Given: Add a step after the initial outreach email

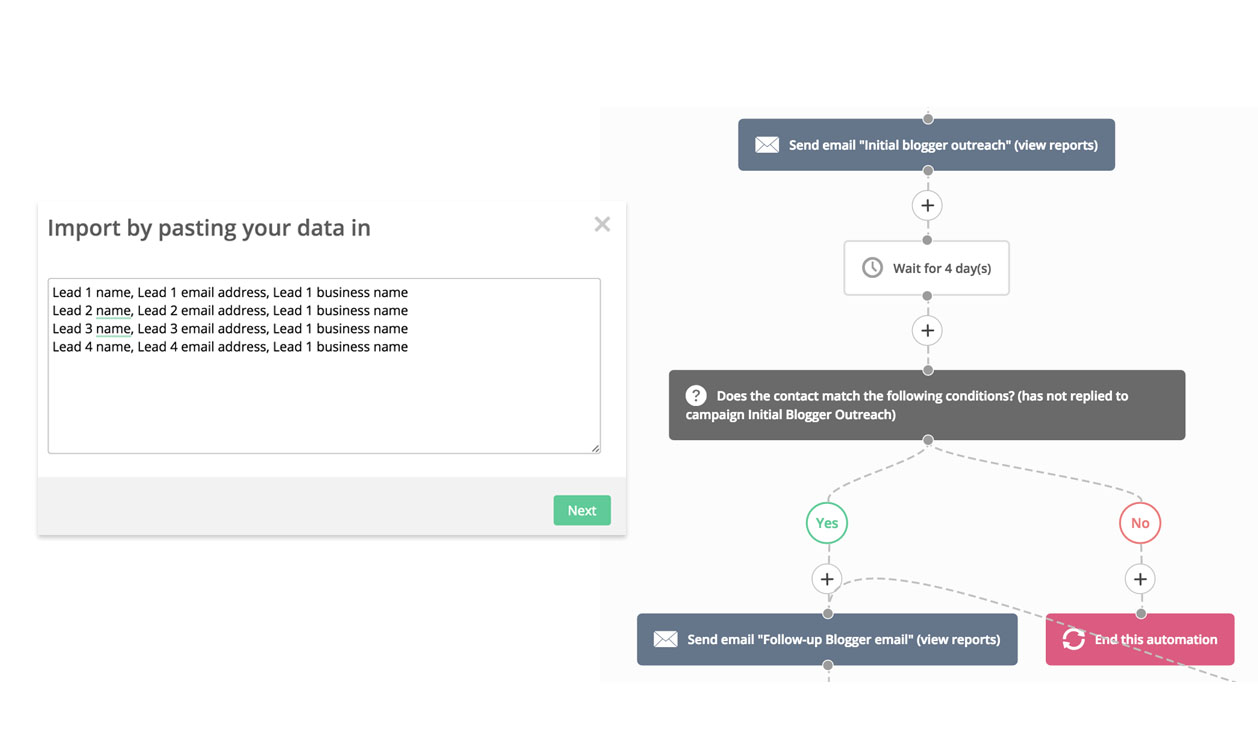Looking at the screenshot, I should point(927,204).
